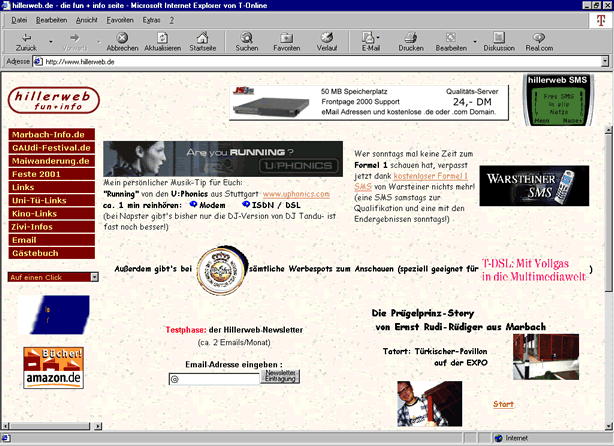Image resolution: width=614 pixels, height=446 pixels.
Task: Open the Diskussion toolbar icon
Action: [498, 37]
